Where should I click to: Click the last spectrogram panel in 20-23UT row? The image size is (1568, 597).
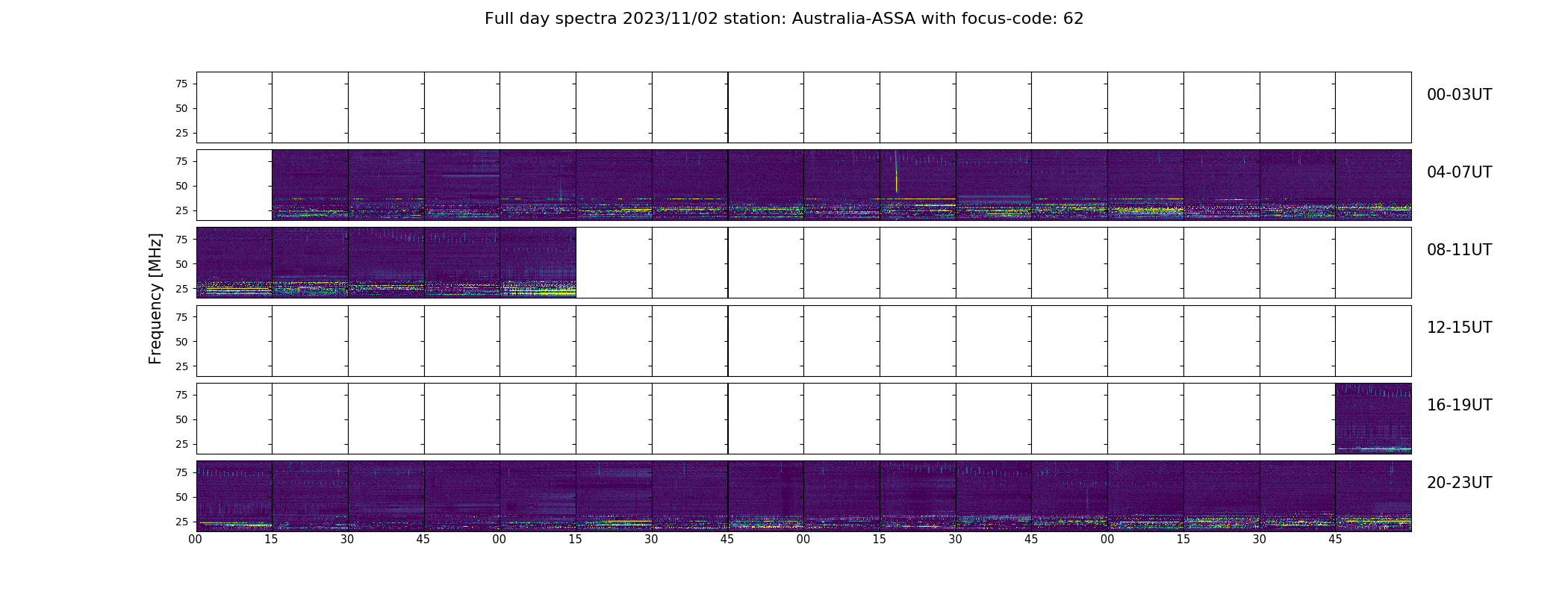pos(1373,496)
